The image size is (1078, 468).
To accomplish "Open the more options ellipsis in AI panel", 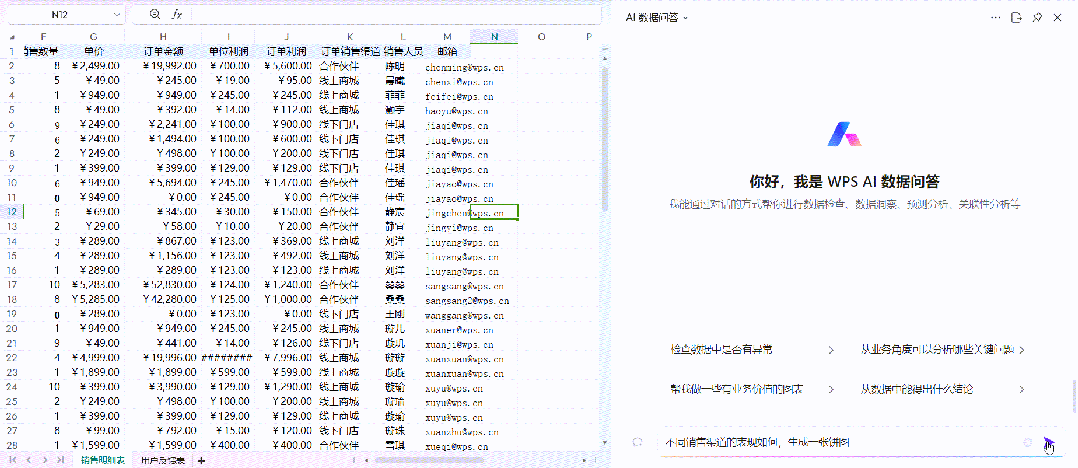I will tap(995, 17).
